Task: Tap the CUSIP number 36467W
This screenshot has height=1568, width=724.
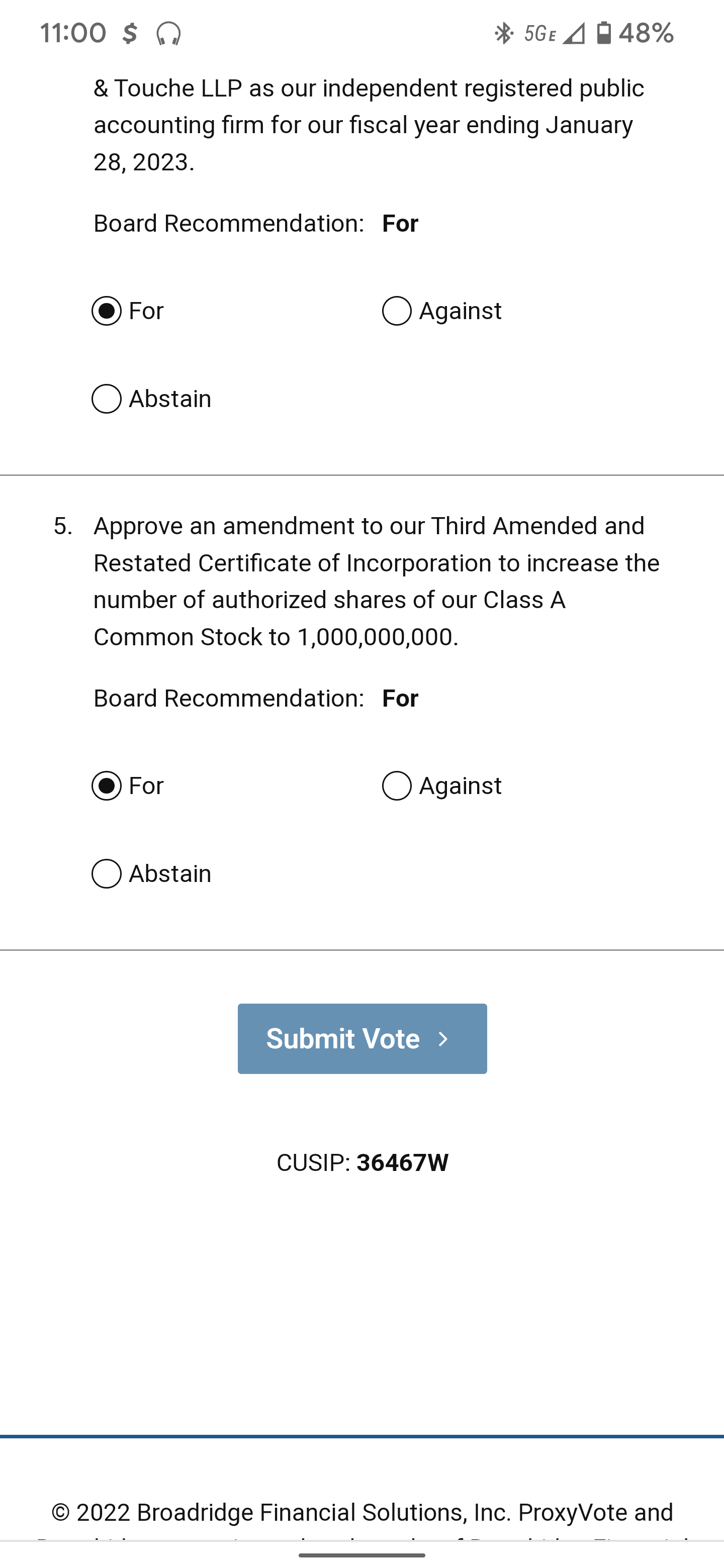Action: [402, 1162]
